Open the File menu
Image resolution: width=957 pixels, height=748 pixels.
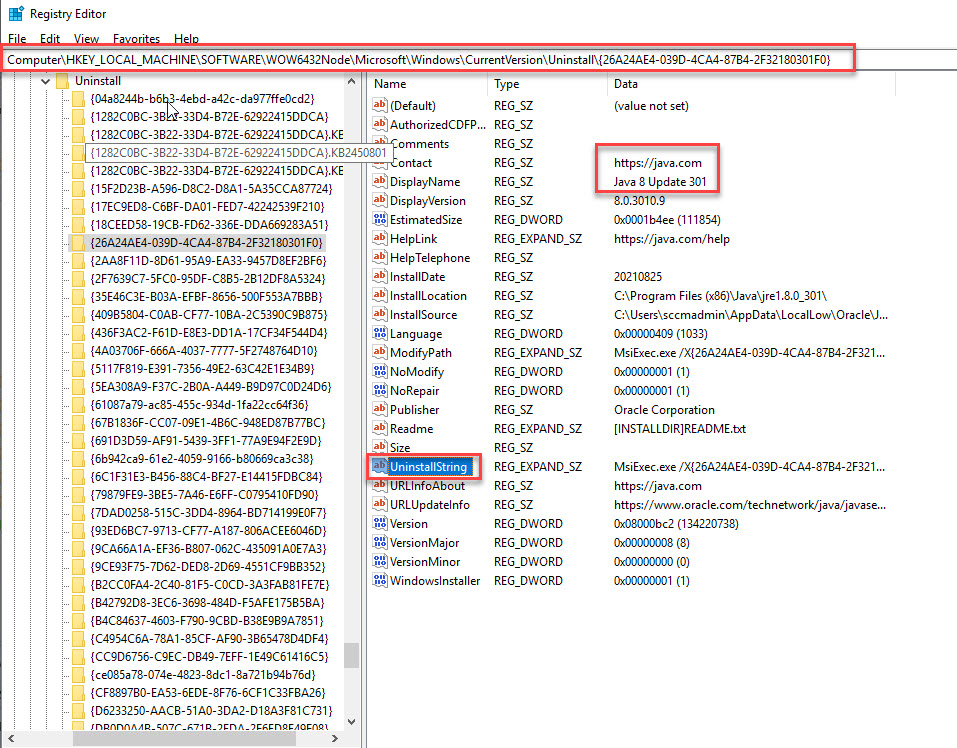click(x=17, y=39)
